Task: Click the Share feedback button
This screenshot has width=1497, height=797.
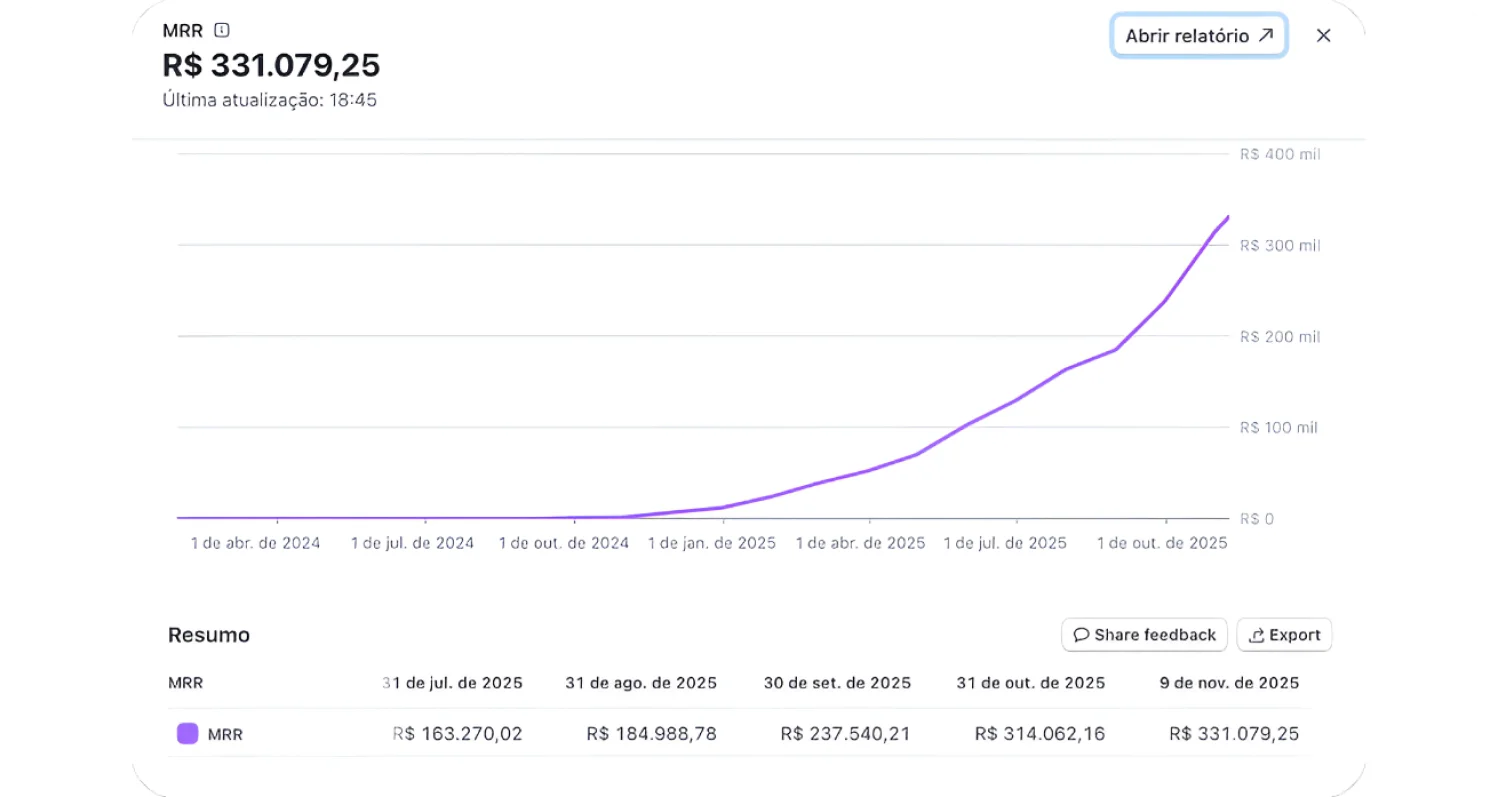Action: tap(1144, 635)
